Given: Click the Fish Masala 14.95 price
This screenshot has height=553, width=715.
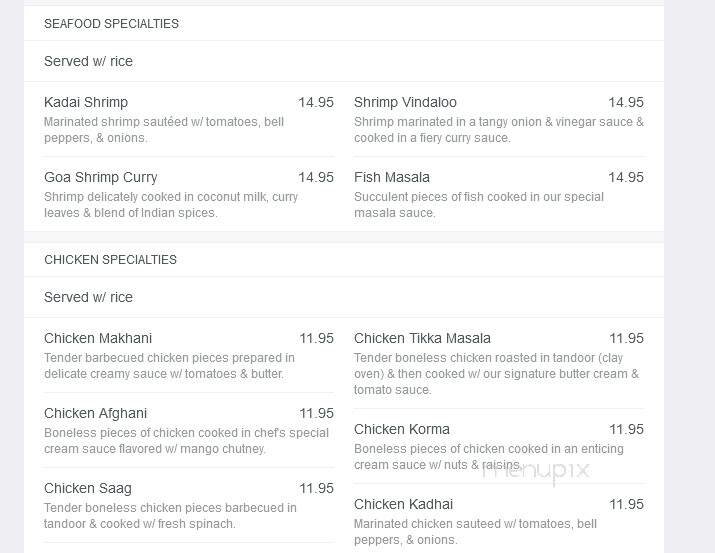Looking at the screenshot, I should point(626,177).
